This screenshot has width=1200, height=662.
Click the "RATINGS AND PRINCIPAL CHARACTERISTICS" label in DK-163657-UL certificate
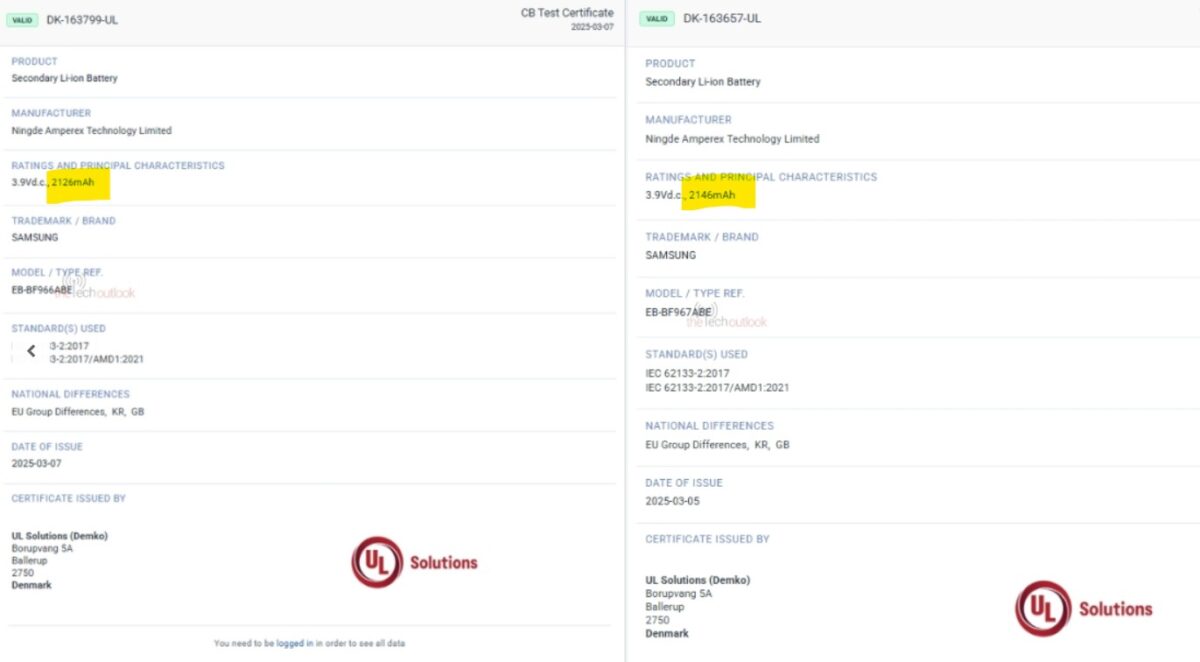tap(761, 177)
